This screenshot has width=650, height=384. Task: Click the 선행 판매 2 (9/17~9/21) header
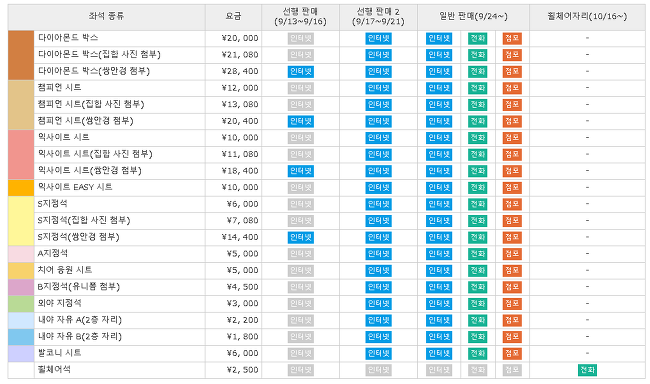pos(378,16)
